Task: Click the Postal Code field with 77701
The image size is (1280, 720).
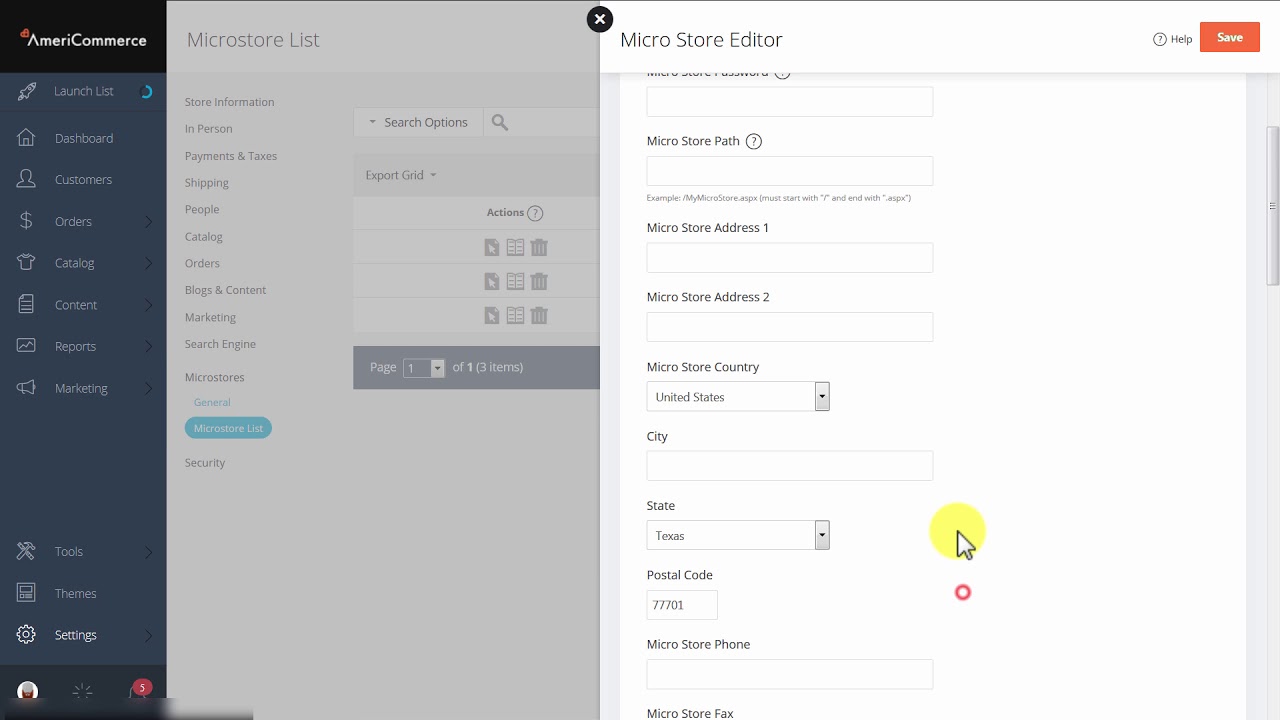Action: tap(682, 605)
